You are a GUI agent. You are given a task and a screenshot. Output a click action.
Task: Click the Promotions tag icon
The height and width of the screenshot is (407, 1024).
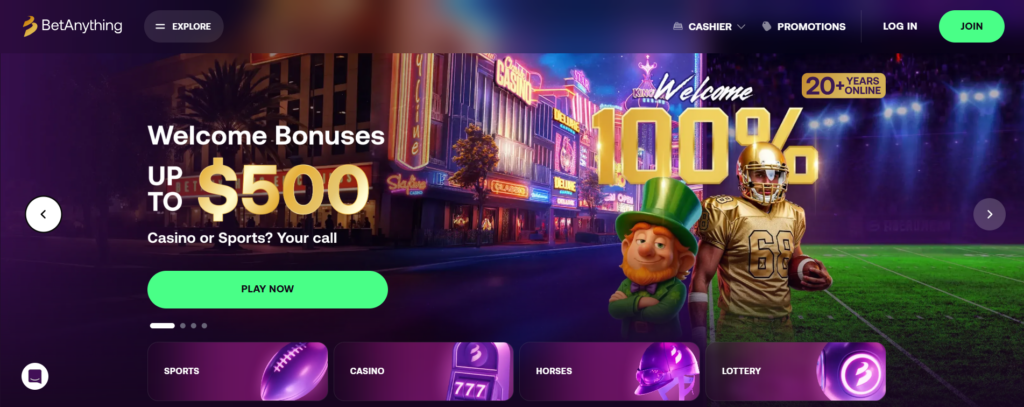pyautogui.click(x=767, y=27)
